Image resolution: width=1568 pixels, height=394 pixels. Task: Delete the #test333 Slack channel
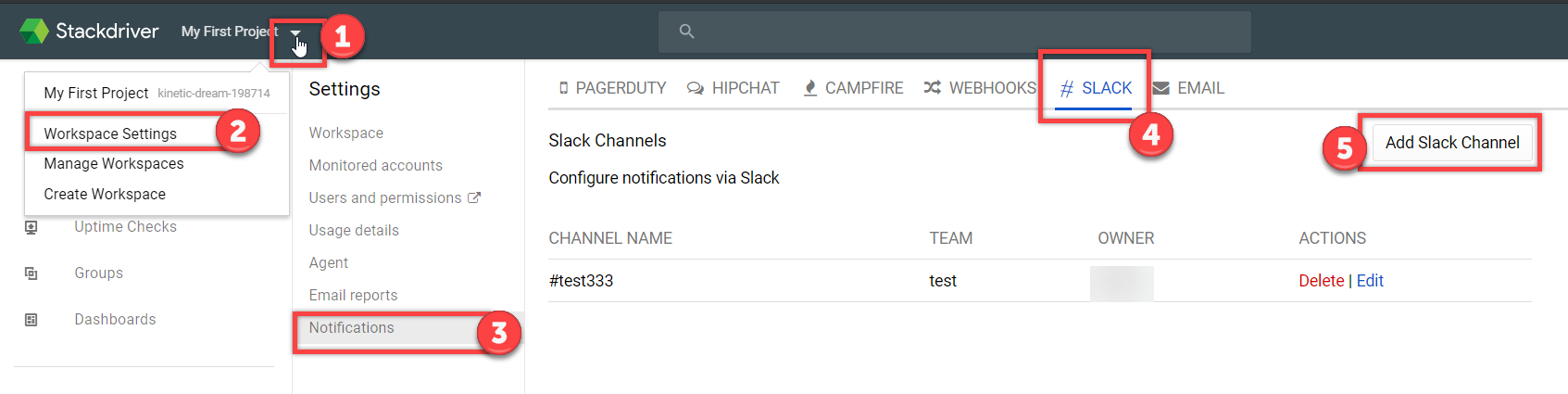1321,281
